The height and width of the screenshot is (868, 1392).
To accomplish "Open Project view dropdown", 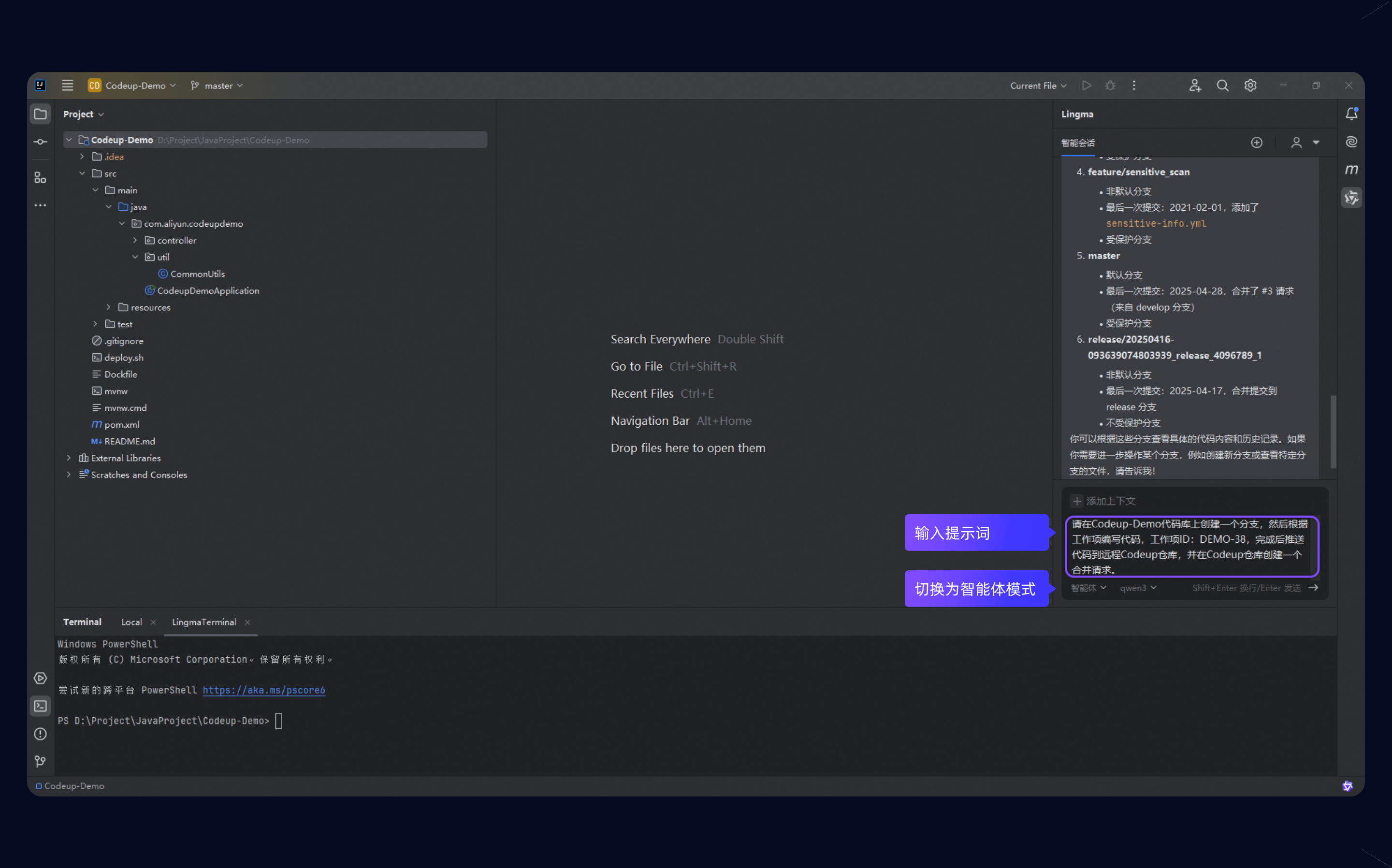I will click(x=84, y=114).
